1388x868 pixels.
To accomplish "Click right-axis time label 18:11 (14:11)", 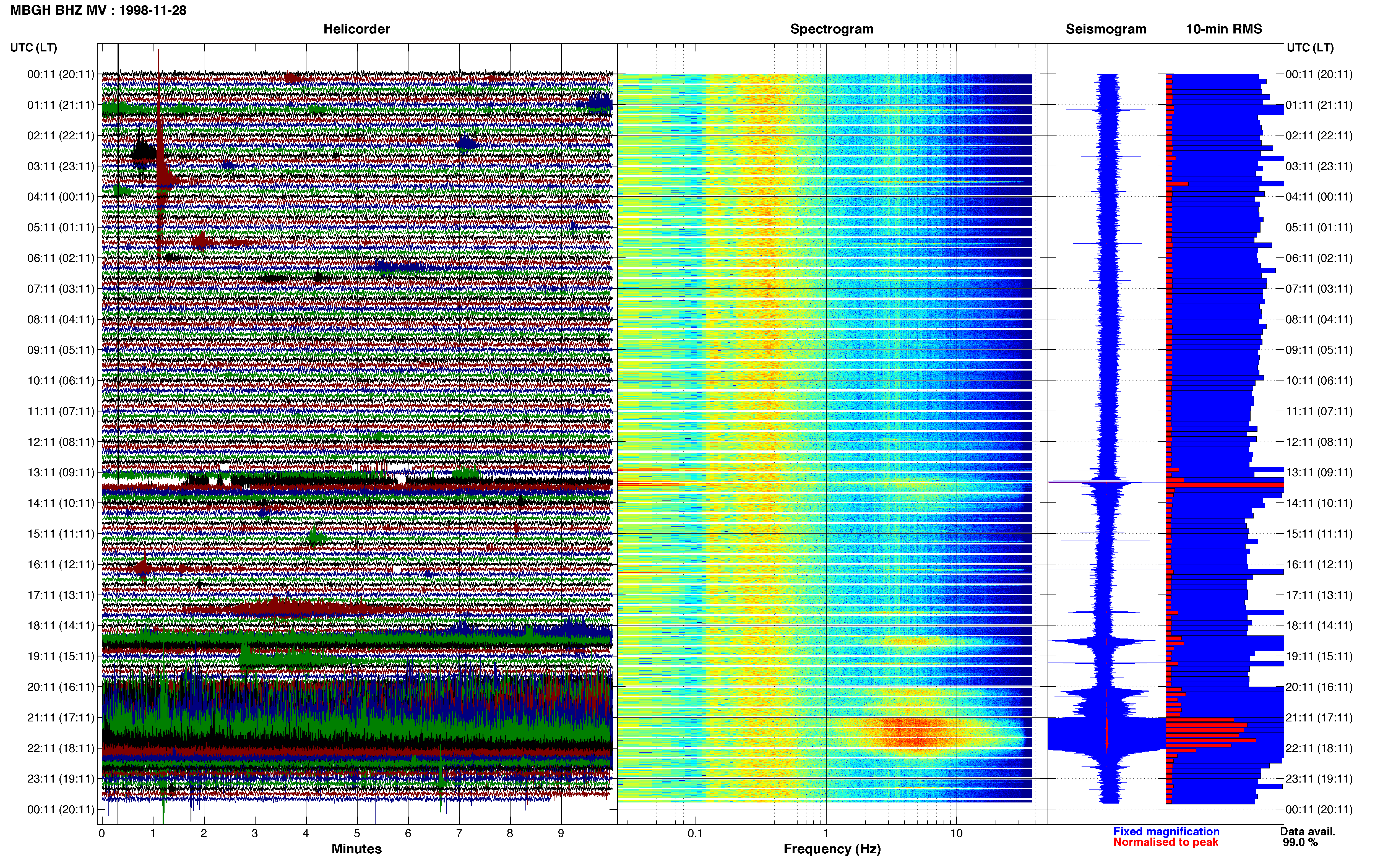I will pos(1319,626).
